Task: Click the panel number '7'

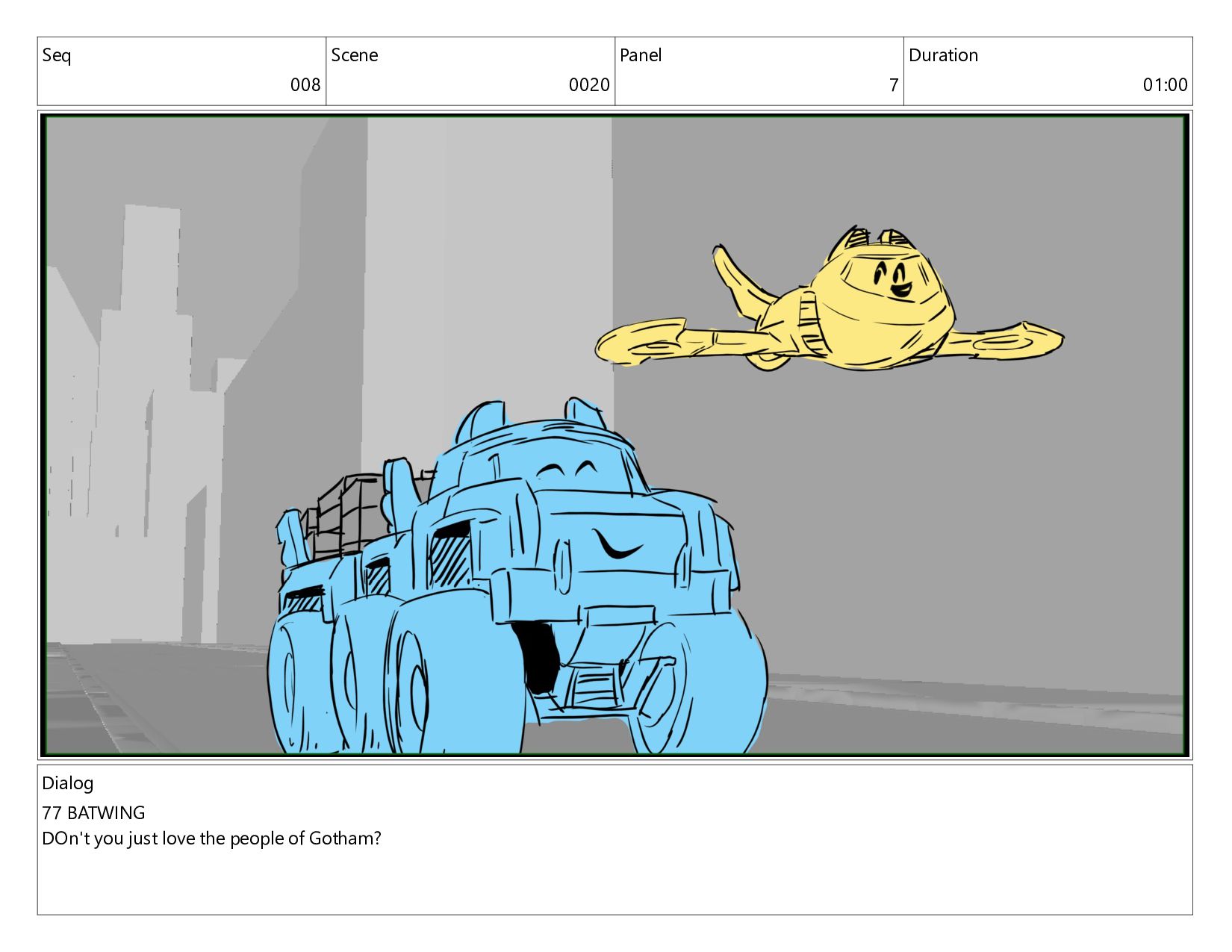Action: (893, 85)
